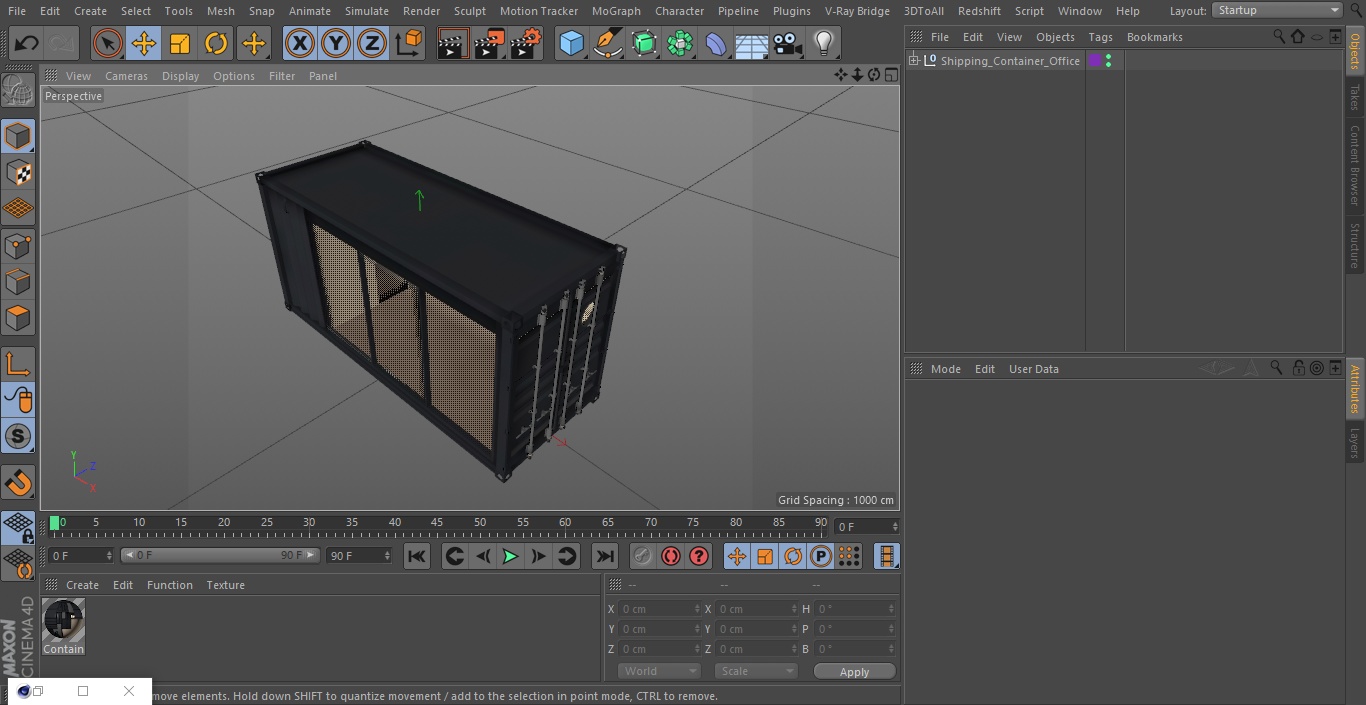Open material manager Texture menu
Image resolution: width=1366 pixels, height=705 pixels.
pos(225,585)
